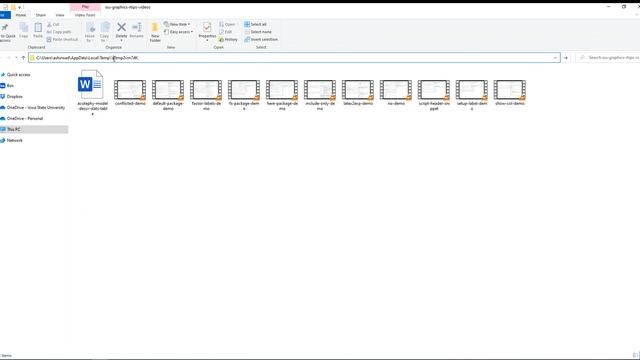640x360 pixels.
Task: Switch to the View ribbon tab
Action: click(60, 15)
